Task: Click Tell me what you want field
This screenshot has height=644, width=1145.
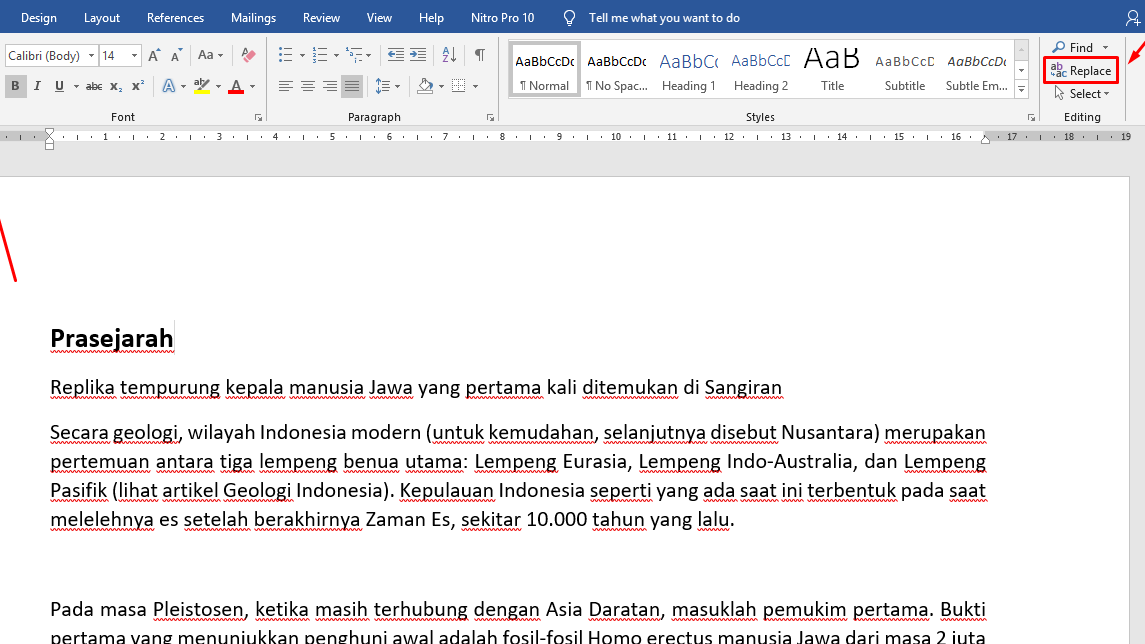Action: [x=664, y=18]
